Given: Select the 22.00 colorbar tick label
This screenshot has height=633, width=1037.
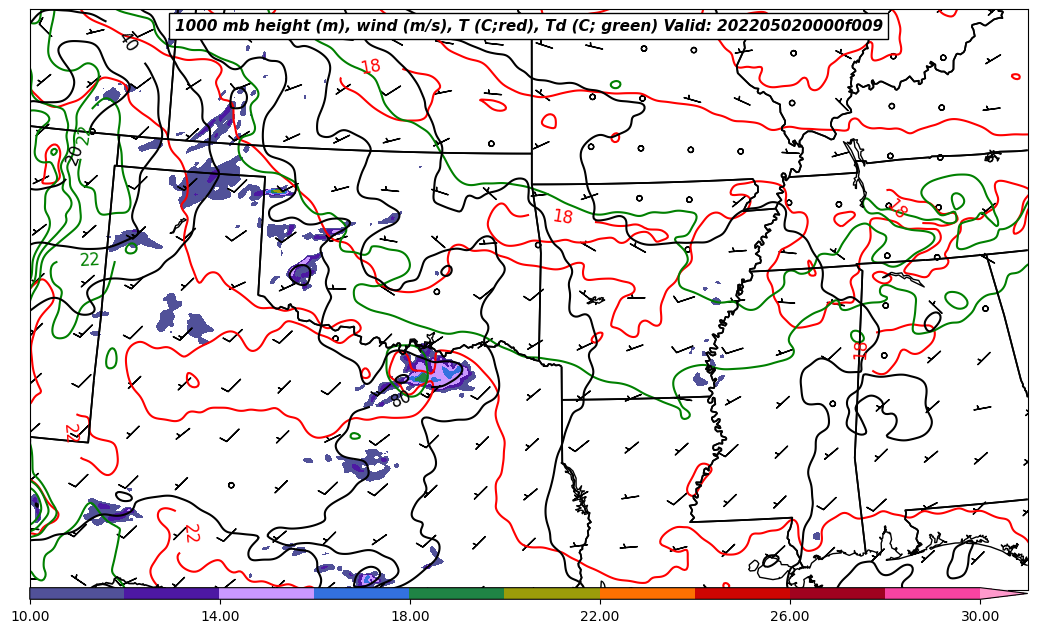Looking at the screenshot, I should (x=600, y=616).
